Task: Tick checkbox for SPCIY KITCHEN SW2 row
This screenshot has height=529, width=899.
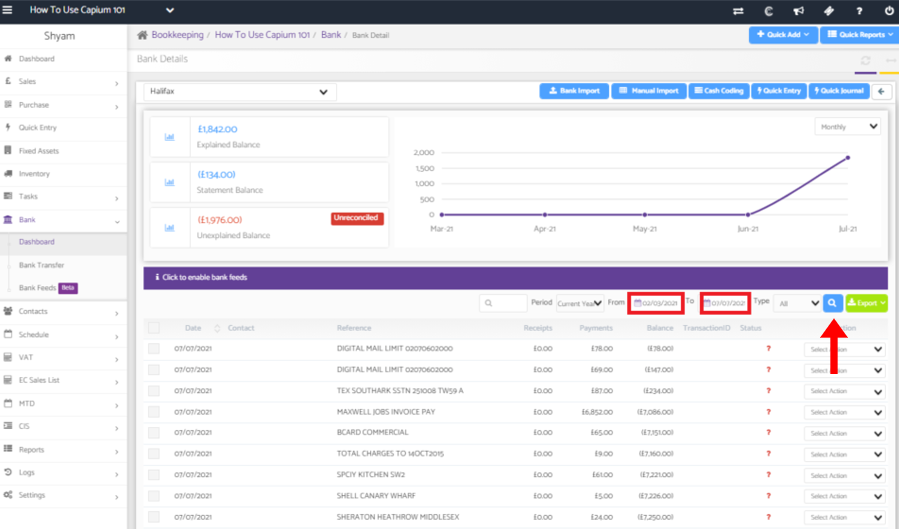Action: coord(154,475)
